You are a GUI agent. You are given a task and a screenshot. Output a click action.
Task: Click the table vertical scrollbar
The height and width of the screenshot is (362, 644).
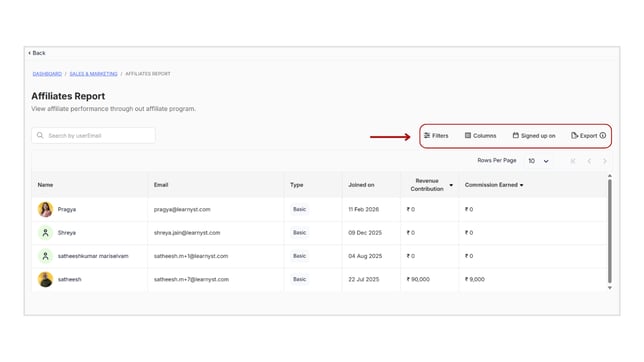[610, 231]
